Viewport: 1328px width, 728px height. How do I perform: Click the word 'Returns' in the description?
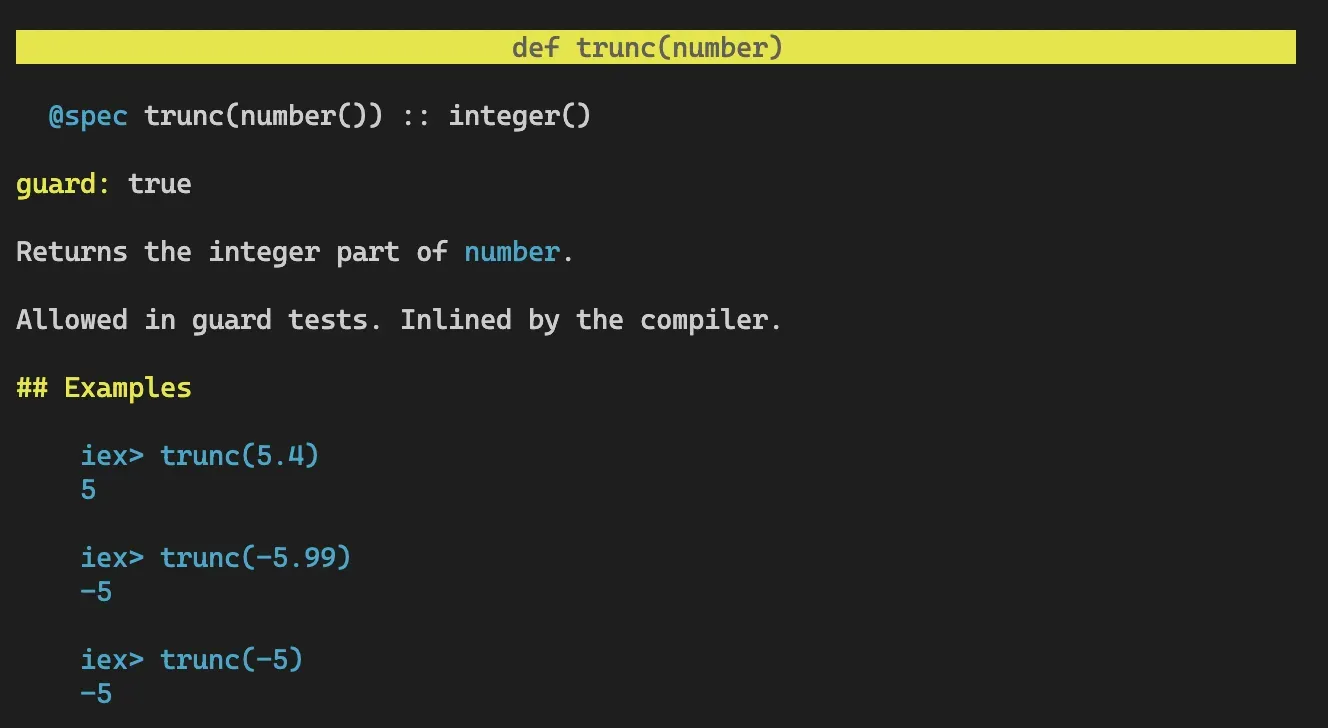click(x=72, y=251)
